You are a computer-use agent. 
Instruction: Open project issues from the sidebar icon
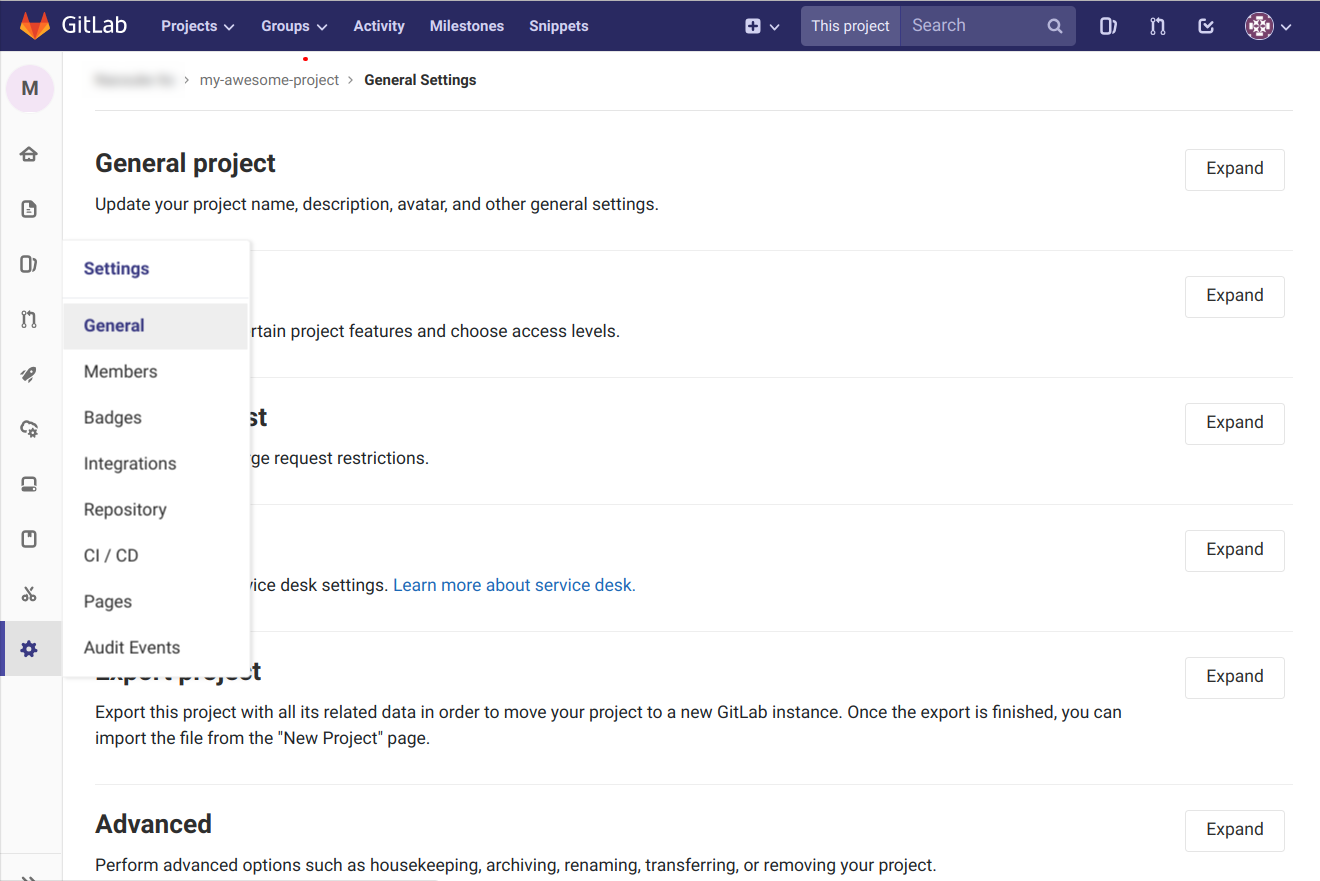(30, 263)
